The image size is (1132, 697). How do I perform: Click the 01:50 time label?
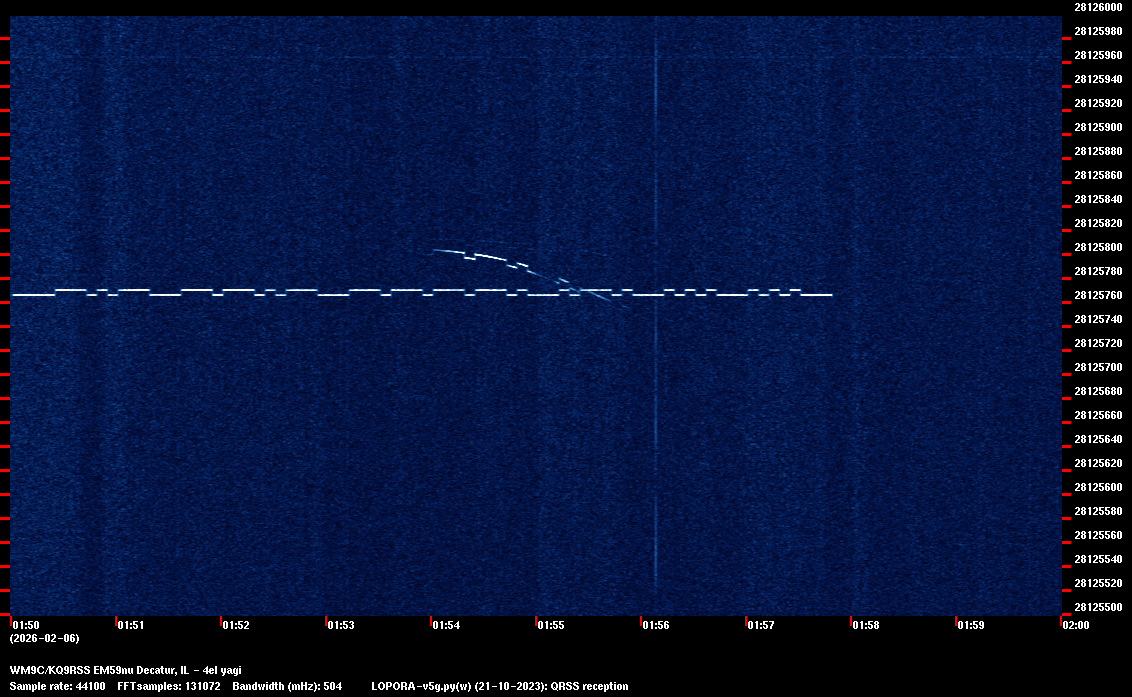(x=25, y=625)
